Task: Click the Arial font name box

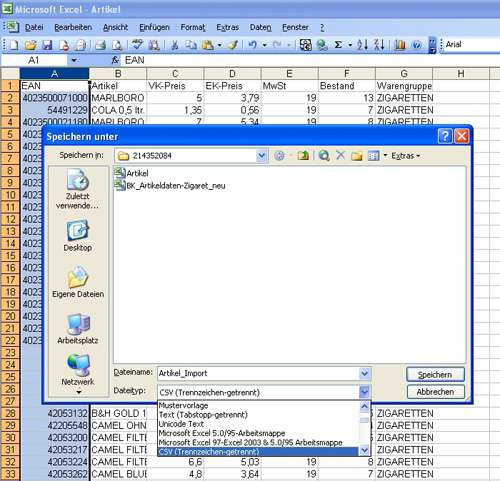Action: [x=471, y=44]
